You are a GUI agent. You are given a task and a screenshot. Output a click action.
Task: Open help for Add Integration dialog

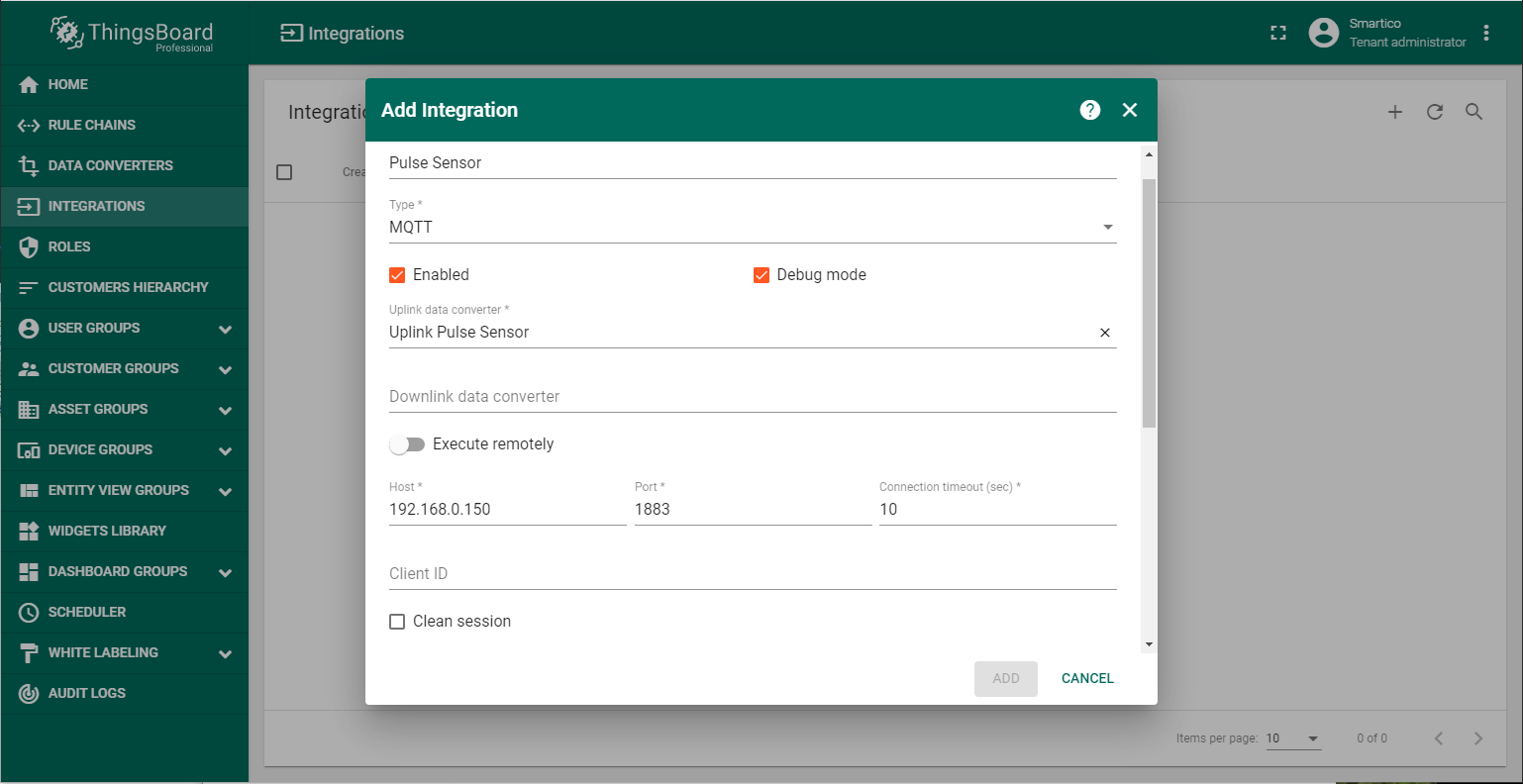[1090, 110]
